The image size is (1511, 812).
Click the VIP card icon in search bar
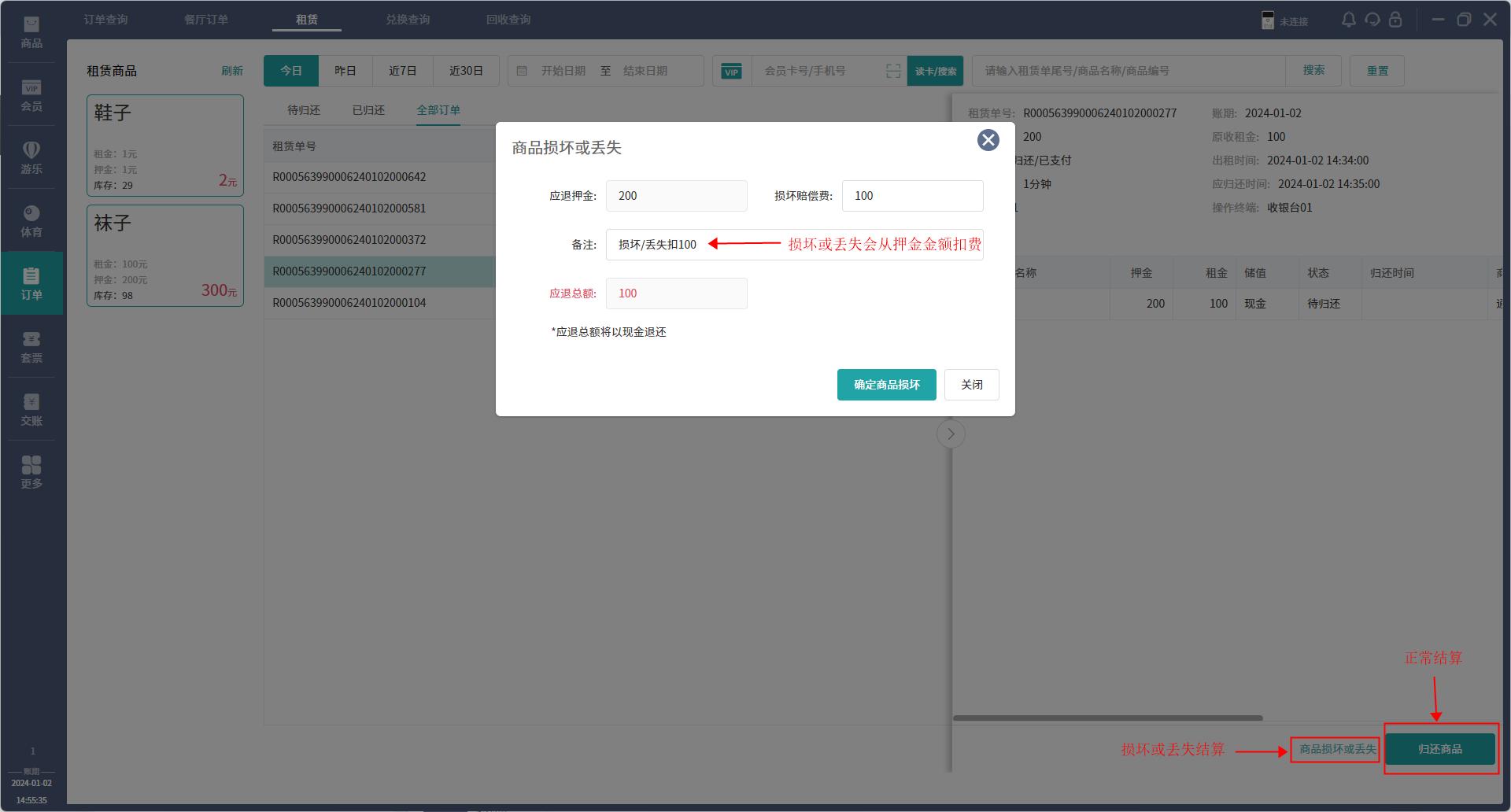[732, 72]
